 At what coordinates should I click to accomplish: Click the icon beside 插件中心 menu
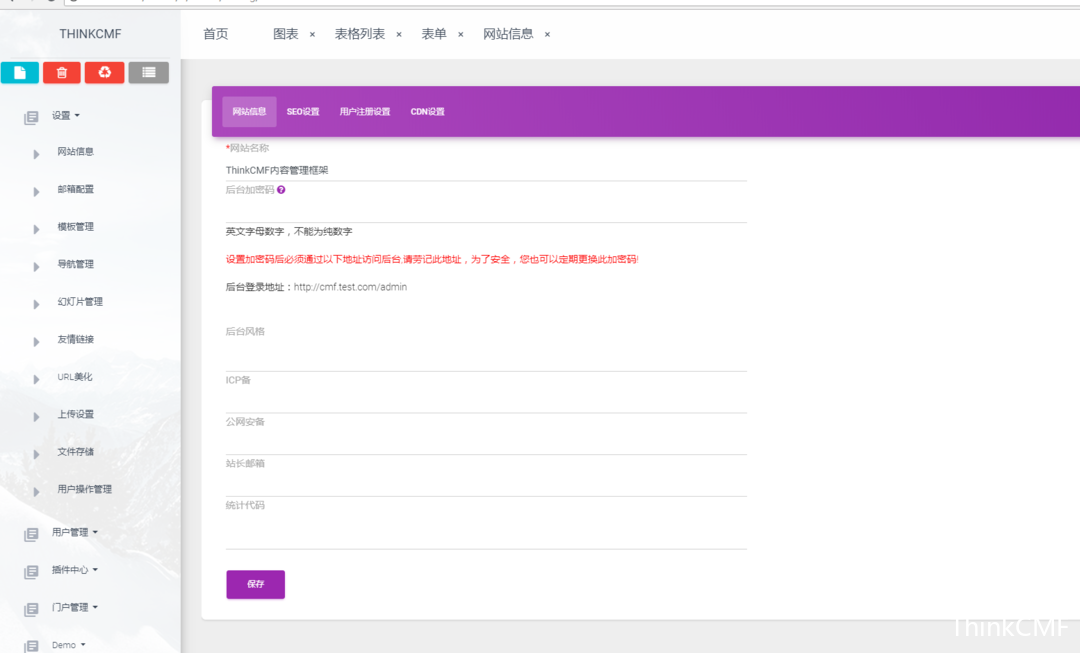31,572
